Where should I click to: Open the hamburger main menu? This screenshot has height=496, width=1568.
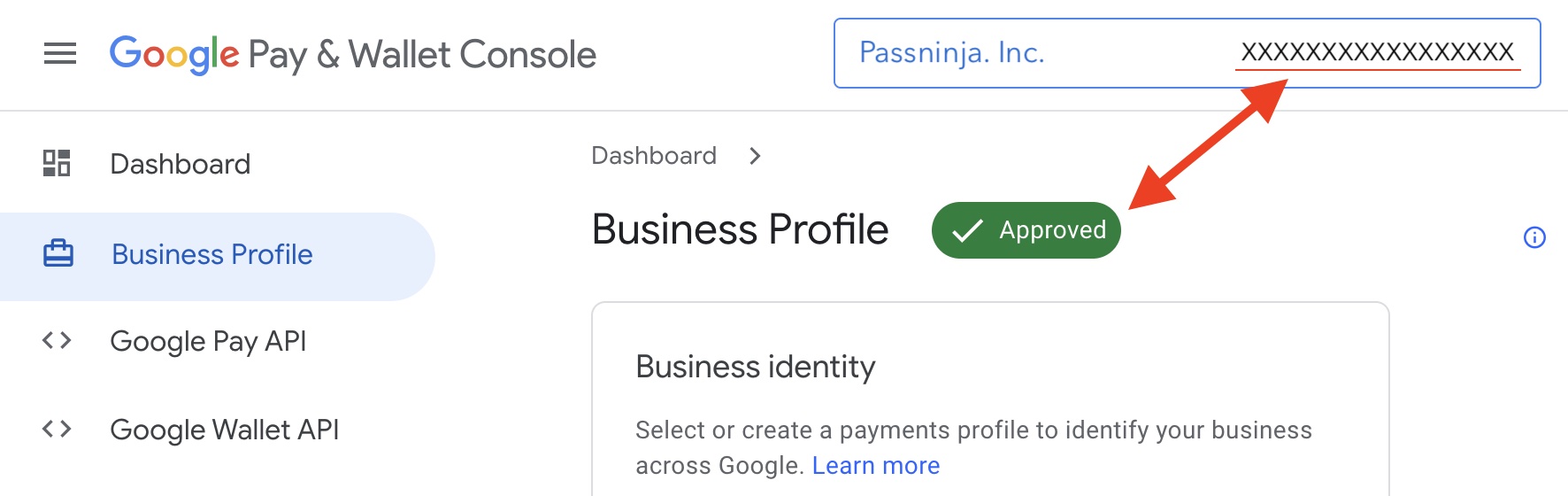coord(60,54)
